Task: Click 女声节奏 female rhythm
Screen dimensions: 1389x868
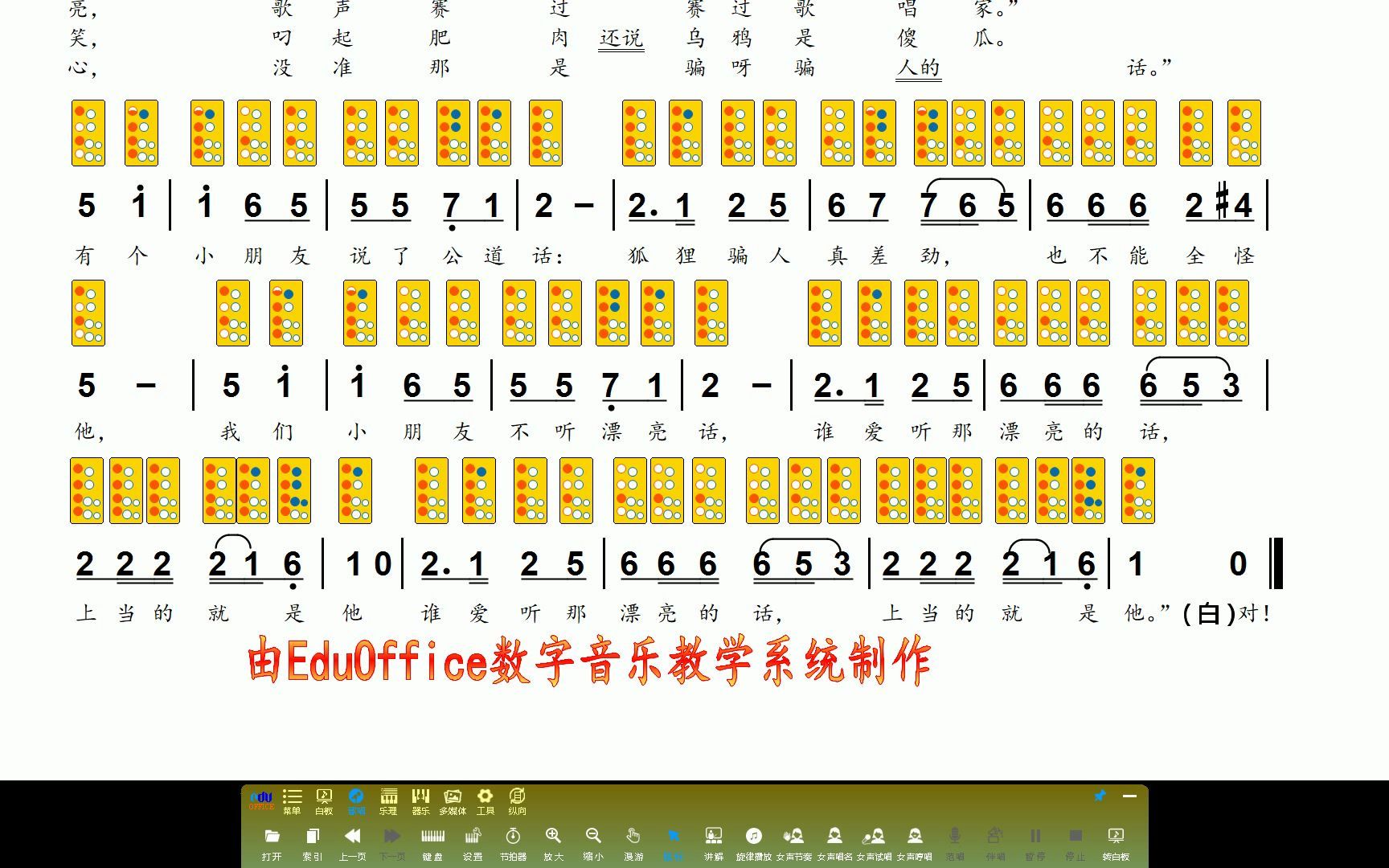Action: point(794,844)
